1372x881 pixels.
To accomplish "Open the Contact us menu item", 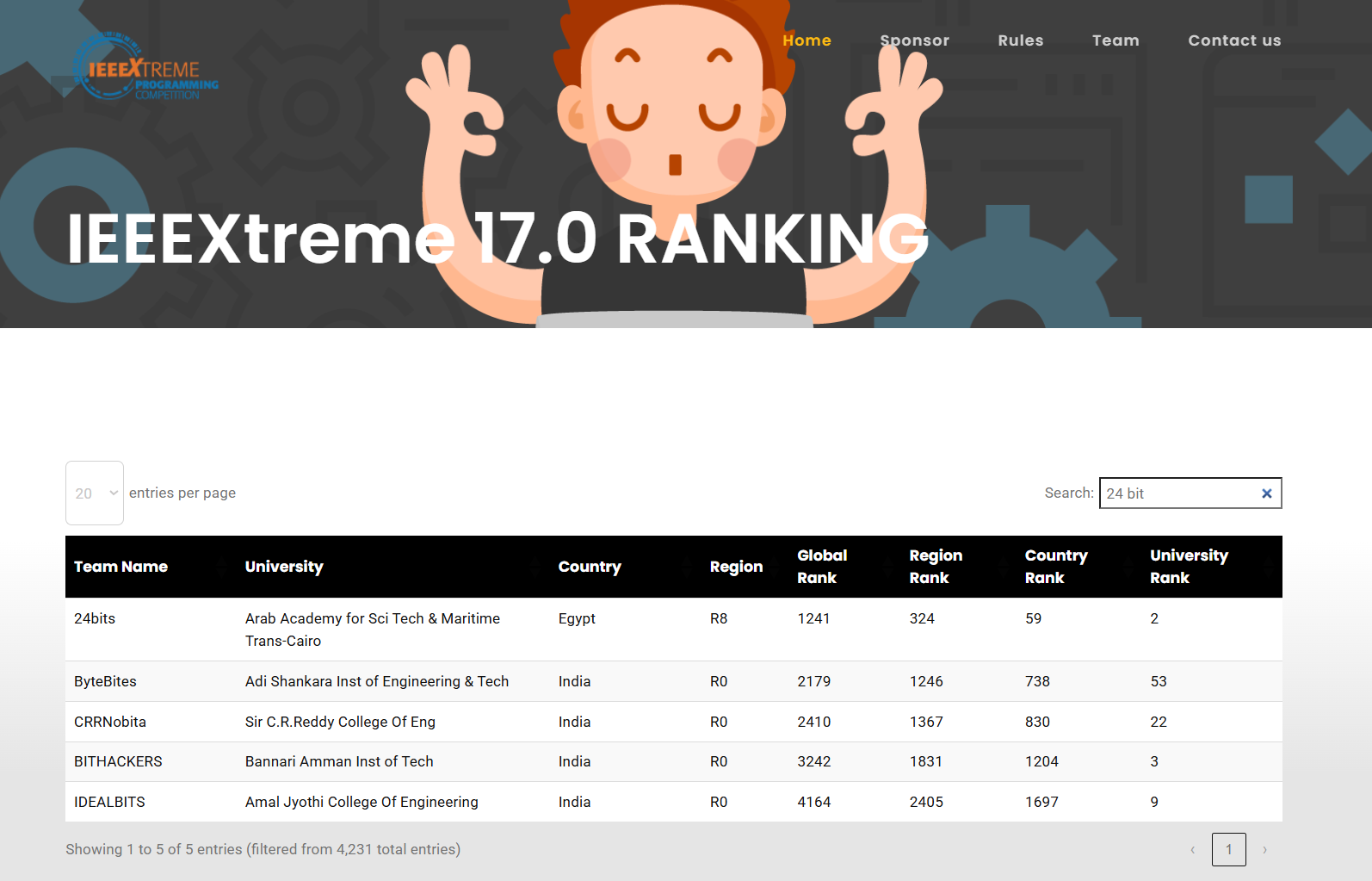I will (1234, 40).
